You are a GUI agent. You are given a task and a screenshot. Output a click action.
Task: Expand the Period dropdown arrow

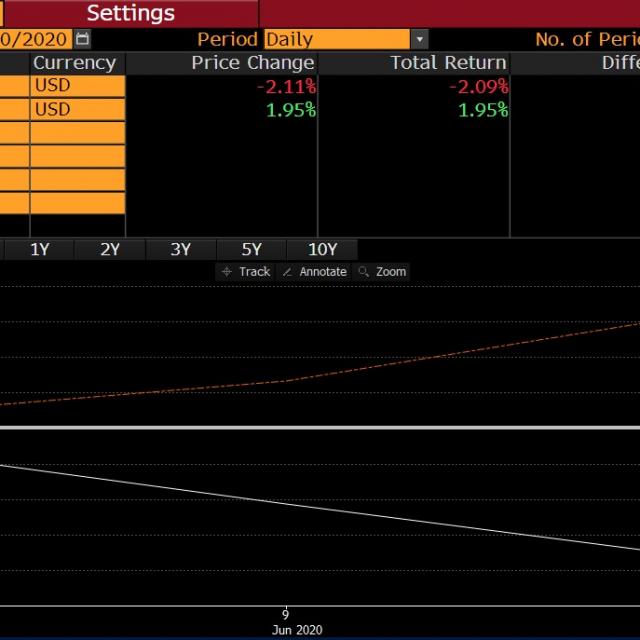pos(420,39)
